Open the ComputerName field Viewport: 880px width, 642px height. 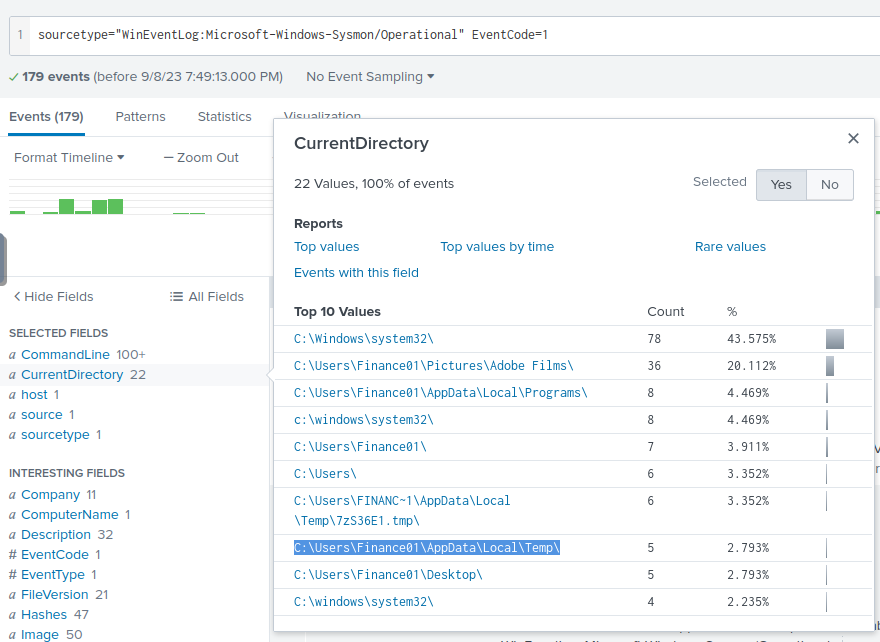[x=70, y=515]
